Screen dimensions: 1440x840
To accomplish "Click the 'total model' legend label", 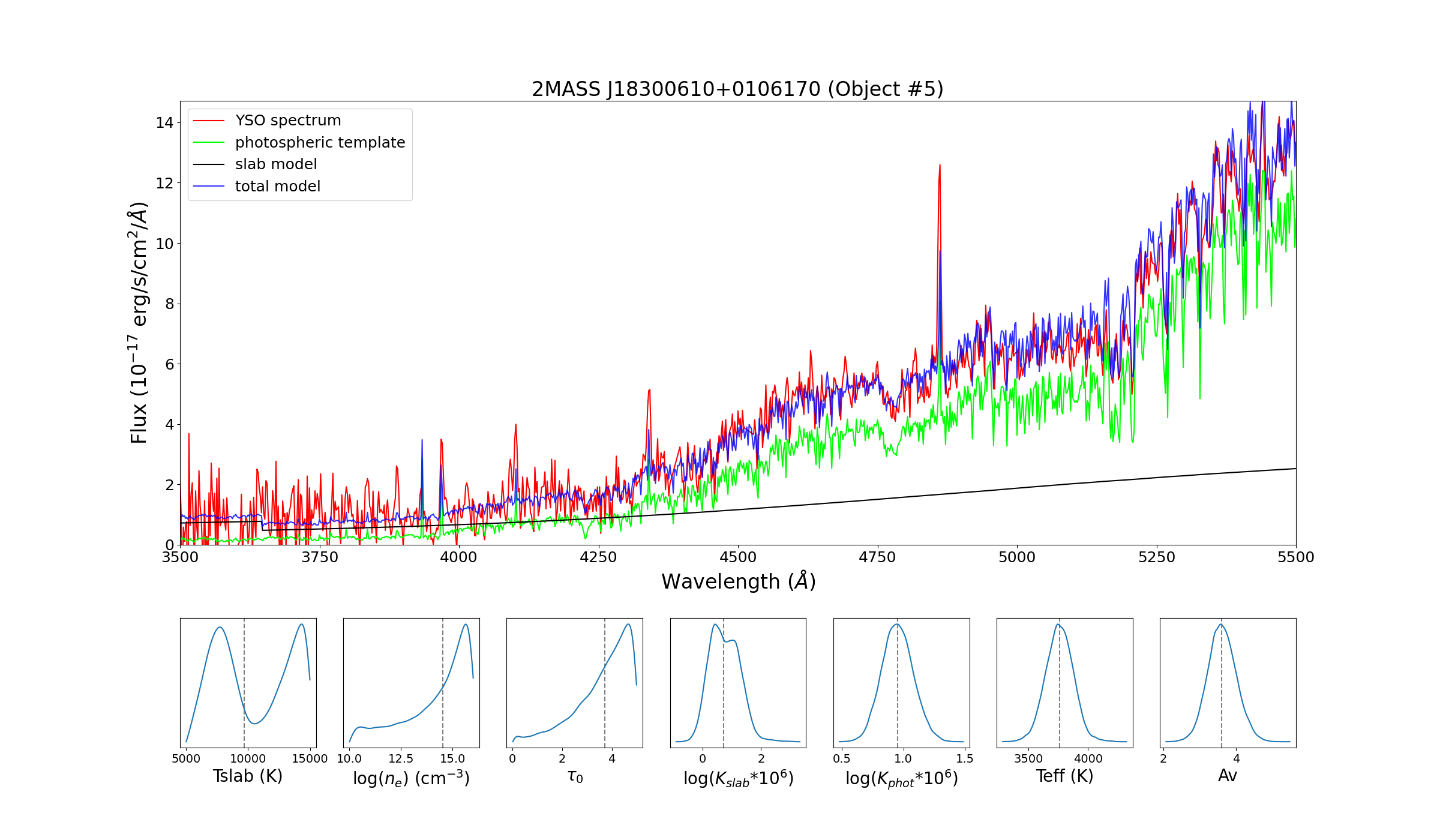I will pyautogui.click(x=278, y=187).
